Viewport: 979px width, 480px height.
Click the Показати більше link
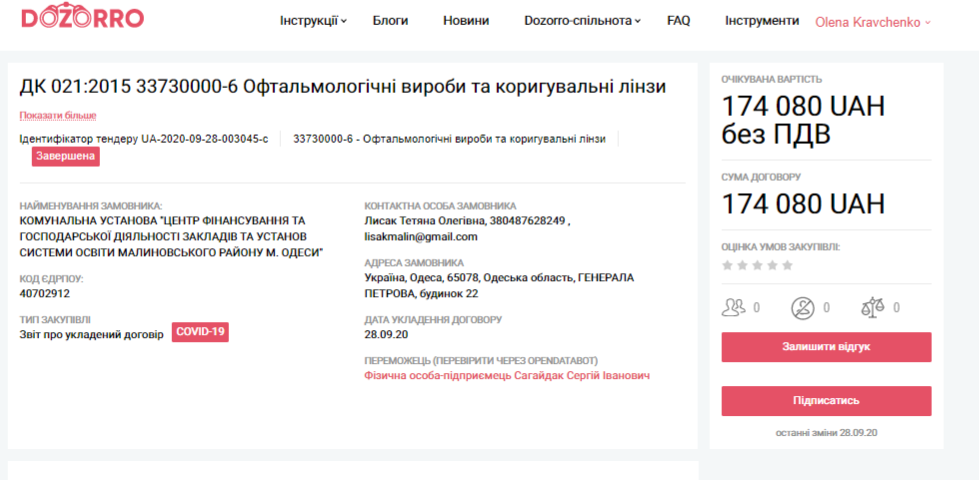(x=58, y=115)
